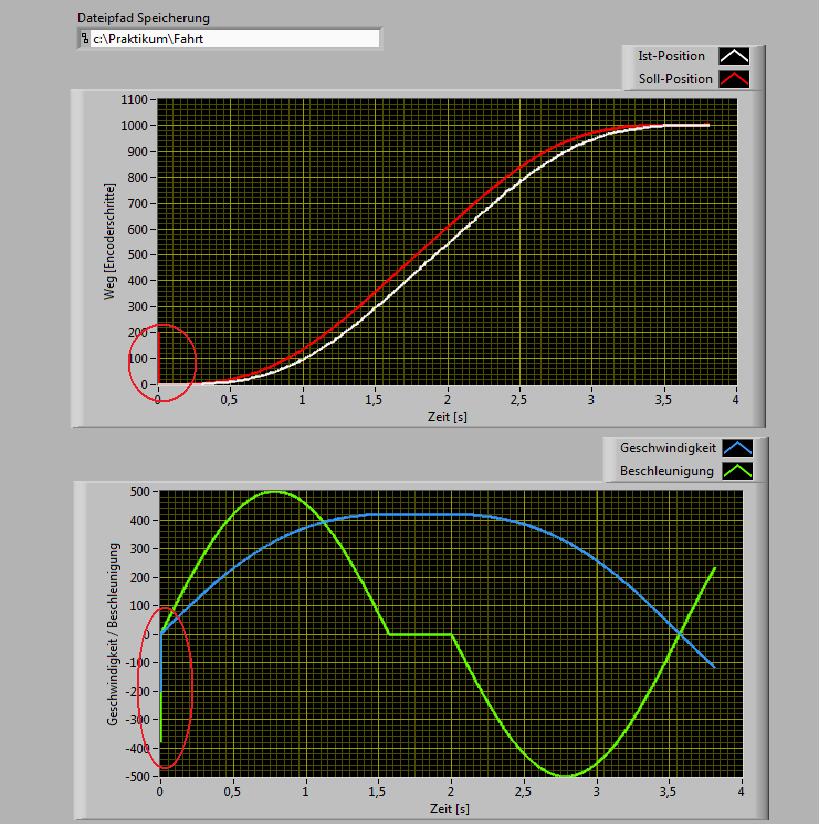Click the 4 maximum on lower time axis
Image resolution: width=820 pixels, height=824 pixels.
741,791
